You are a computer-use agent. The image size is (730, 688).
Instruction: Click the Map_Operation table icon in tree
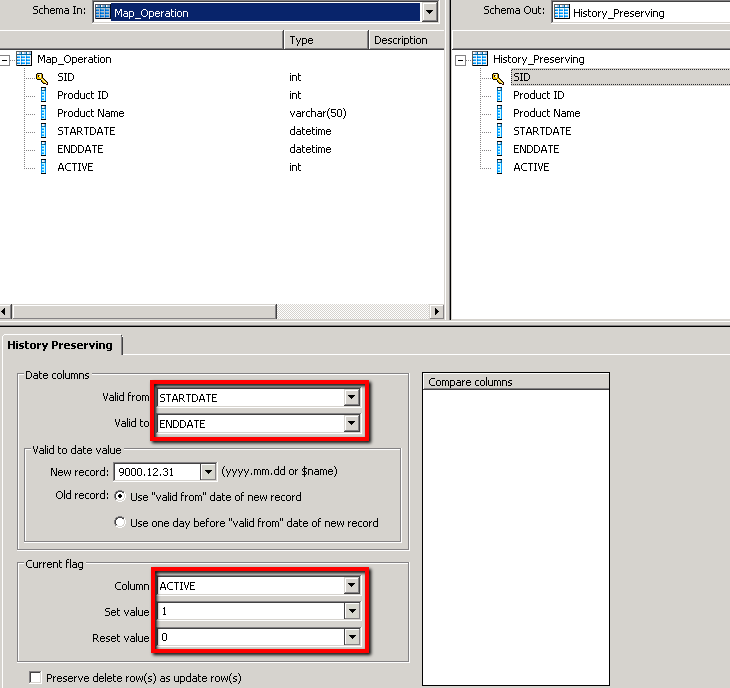(24, 59)
